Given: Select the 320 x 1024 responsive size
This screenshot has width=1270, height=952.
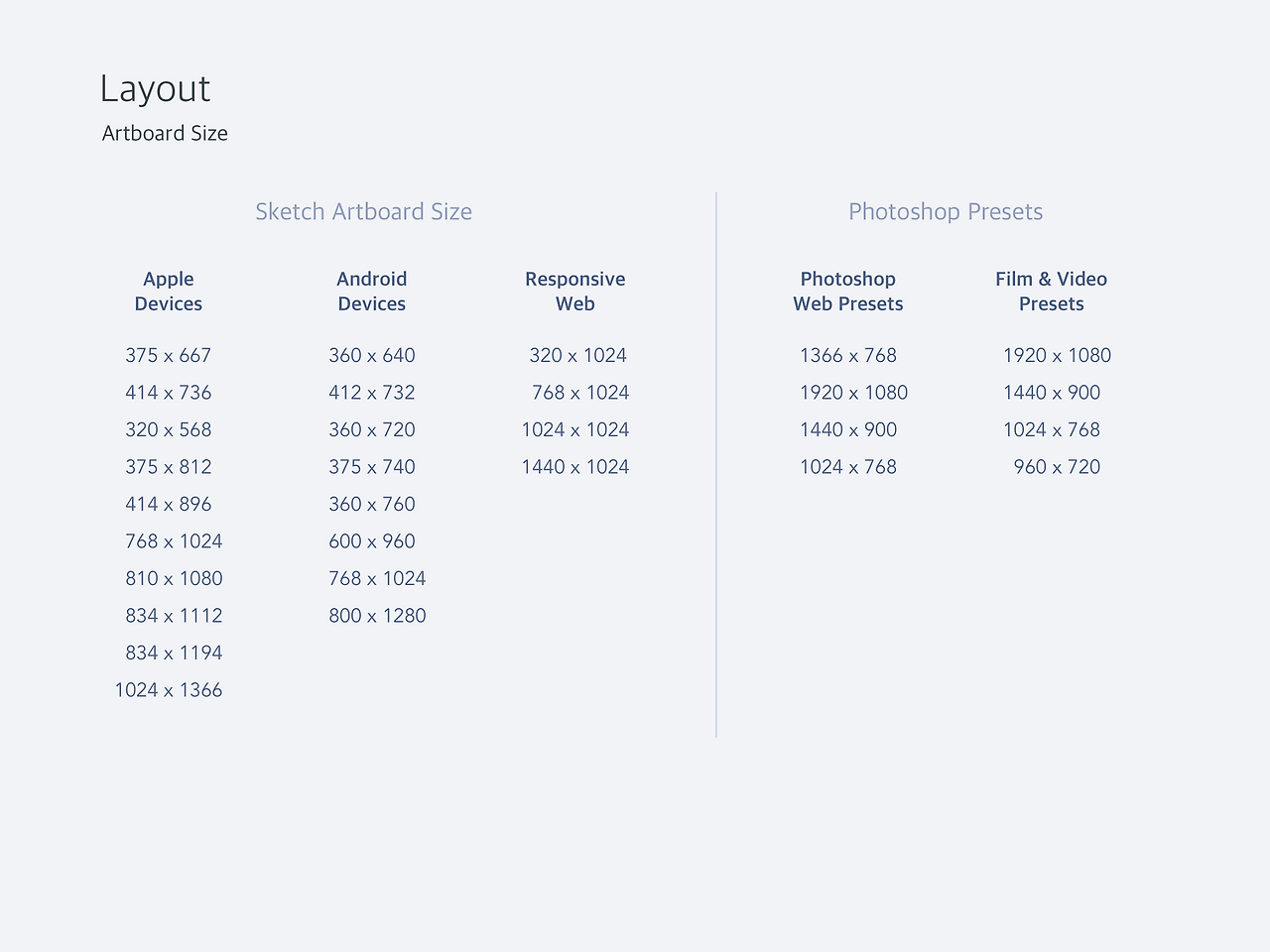Looking at the screenshot, I should [577, 355].
